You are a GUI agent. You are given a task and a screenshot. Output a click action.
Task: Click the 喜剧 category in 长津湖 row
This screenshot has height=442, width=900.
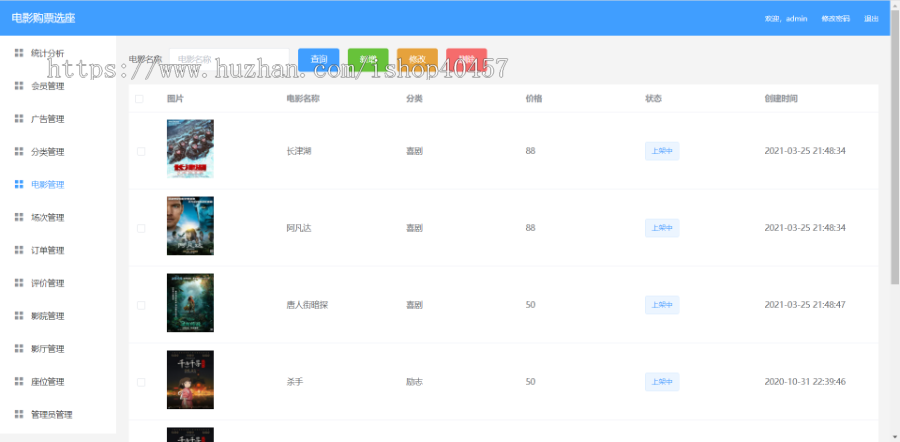[x=414, y=151]
